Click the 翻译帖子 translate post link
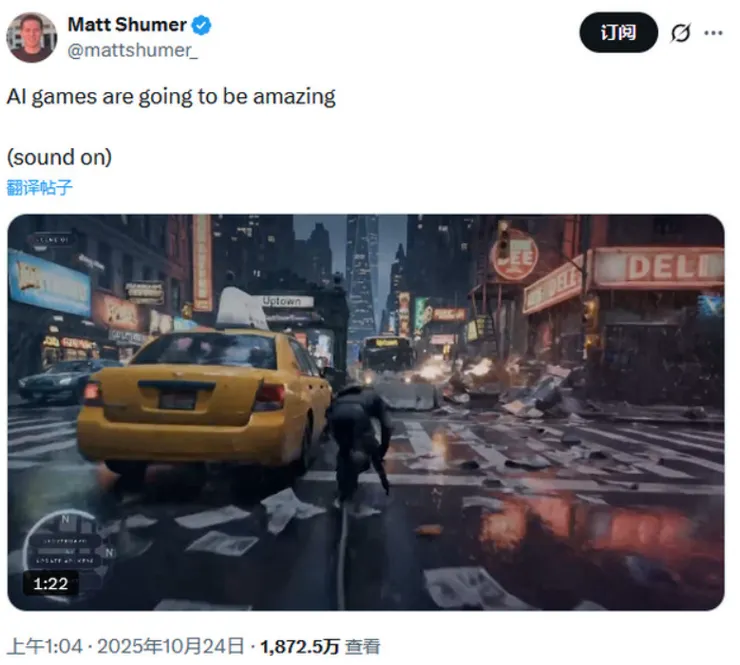This screenshot has width=740, height=665. click(x=39, y=187)
